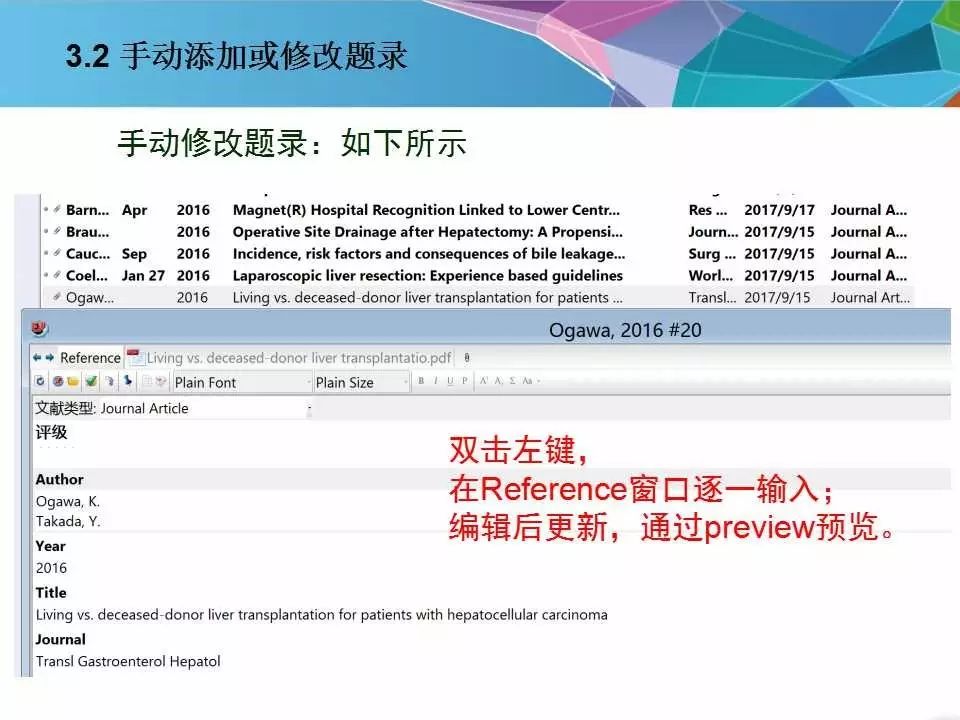Screen dimensions: 960x720
Task: Click Surg ... journal cell in Cauc... row
Action: click(712, 253)
